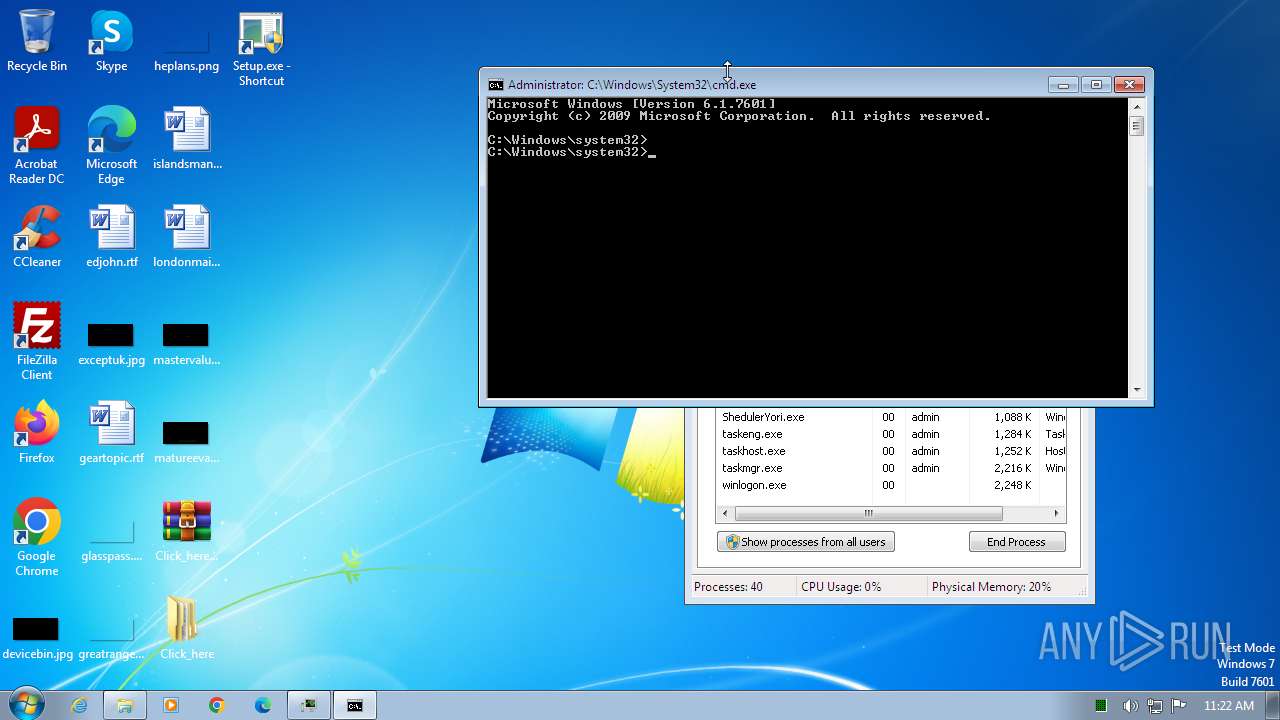Click the End Process button
The width and height of the screenshot is (1280, 720).
tap(1017, 542)
